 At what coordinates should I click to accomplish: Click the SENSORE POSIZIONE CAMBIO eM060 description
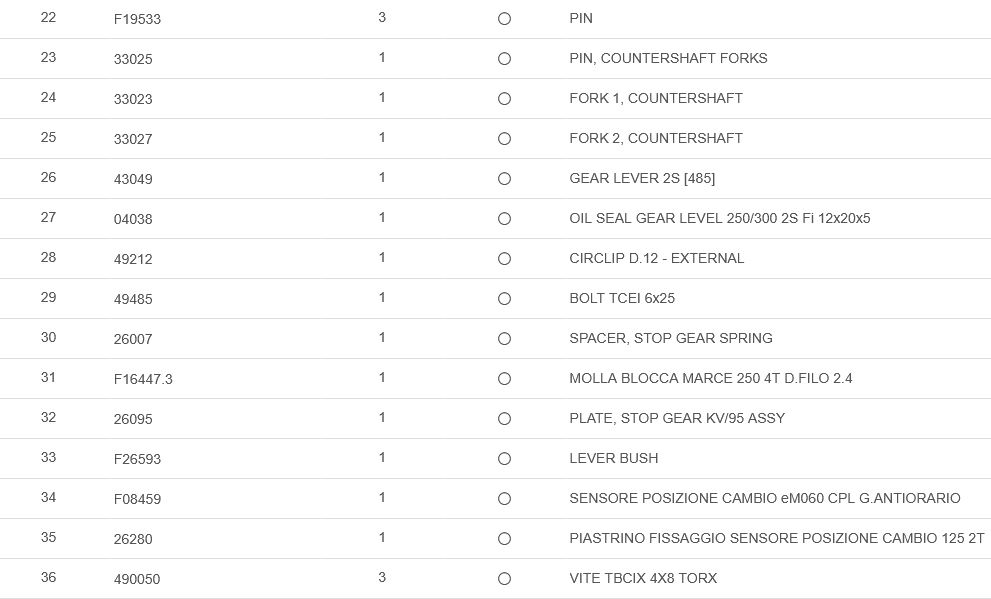click(764, 498)
